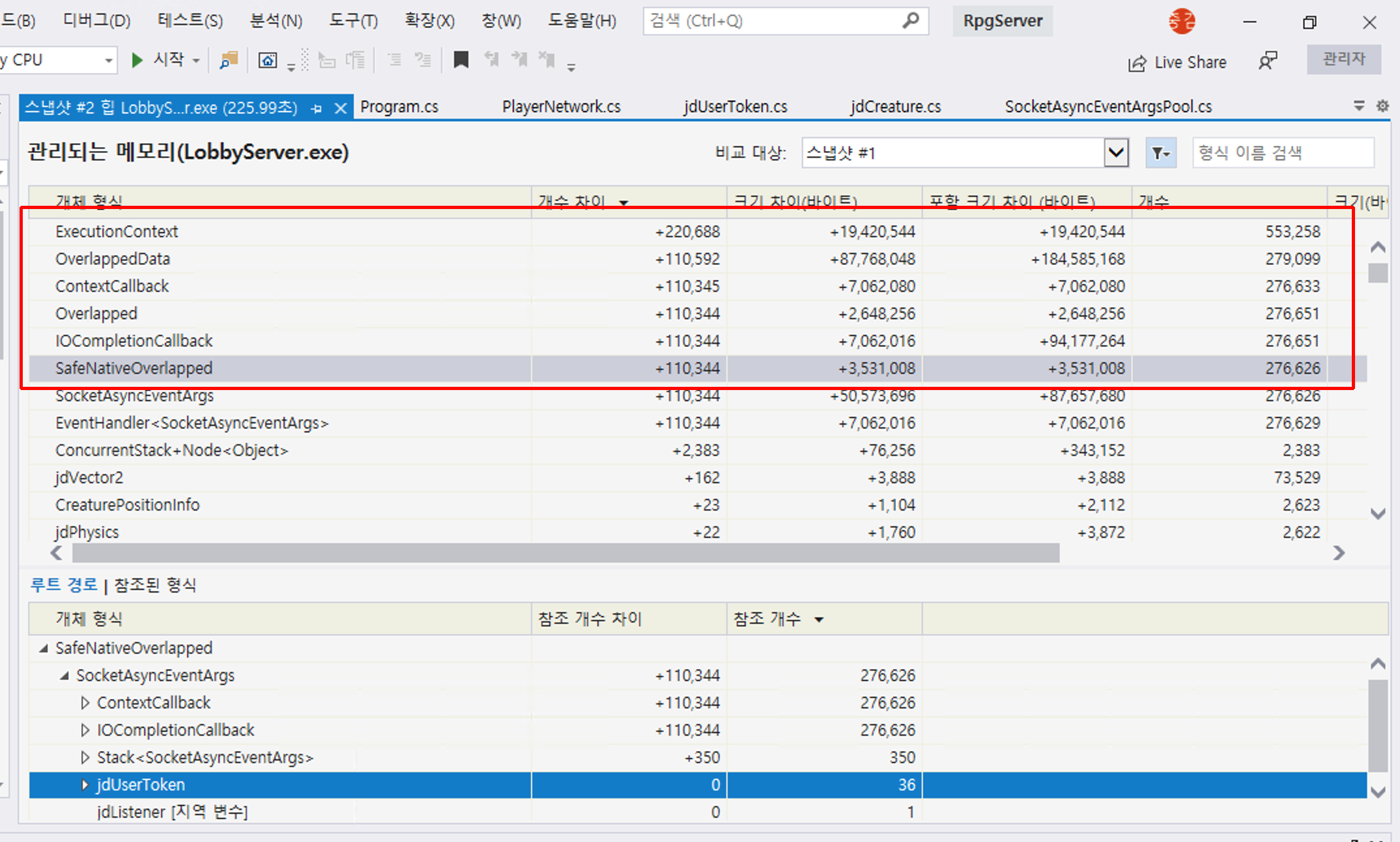
Task: Go to previous bookmark icon
Action: [492, 61]
